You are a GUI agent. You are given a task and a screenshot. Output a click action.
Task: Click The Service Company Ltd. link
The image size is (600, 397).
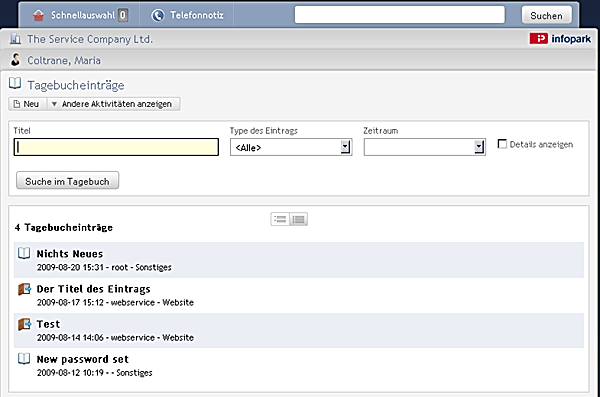pyautogui.click(x=90, y=39)
